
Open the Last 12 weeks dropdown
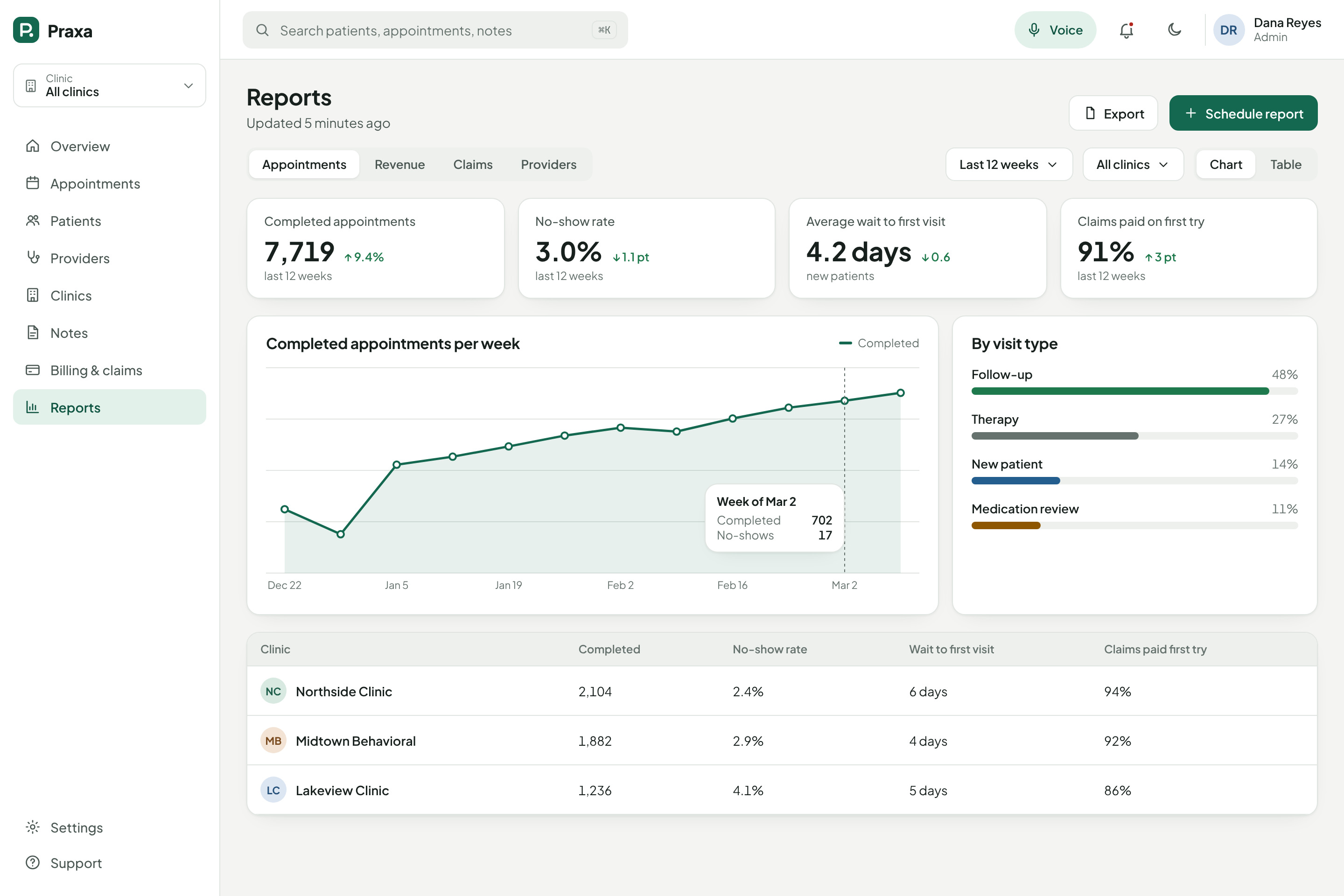1009,165
